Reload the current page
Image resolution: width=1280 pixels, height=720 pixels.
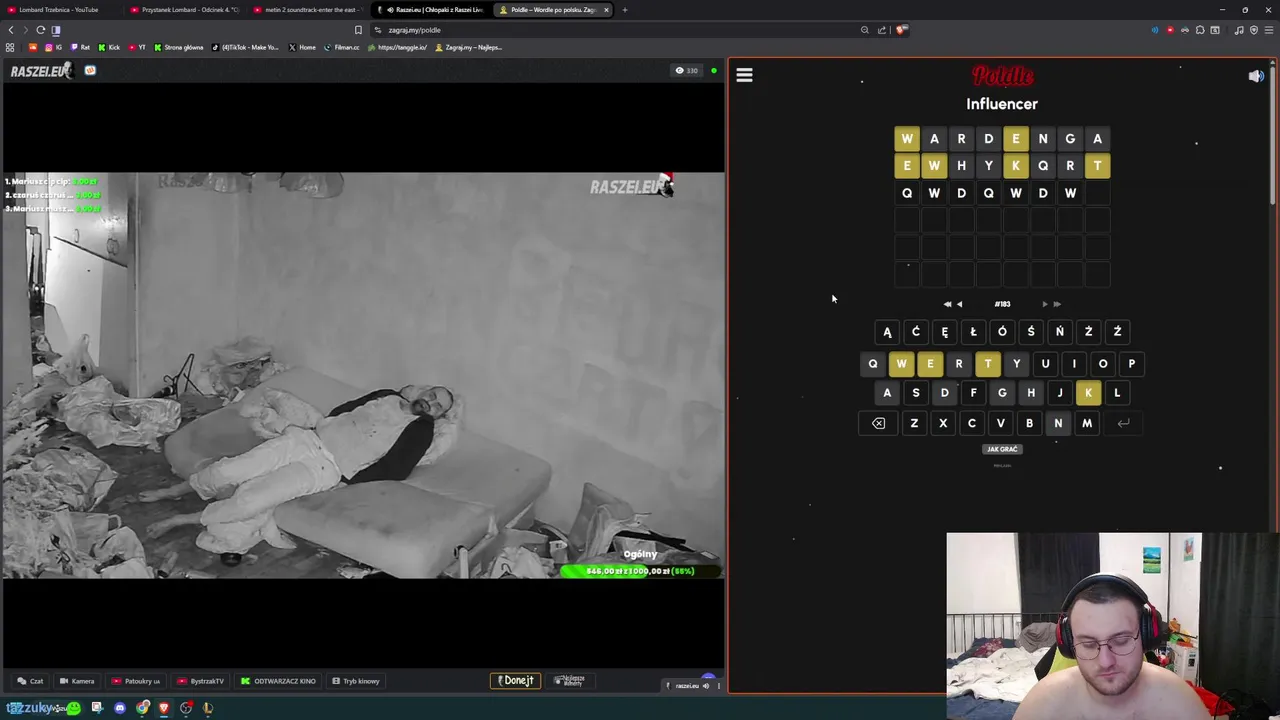pyautogui.click(x=40, y=30)
